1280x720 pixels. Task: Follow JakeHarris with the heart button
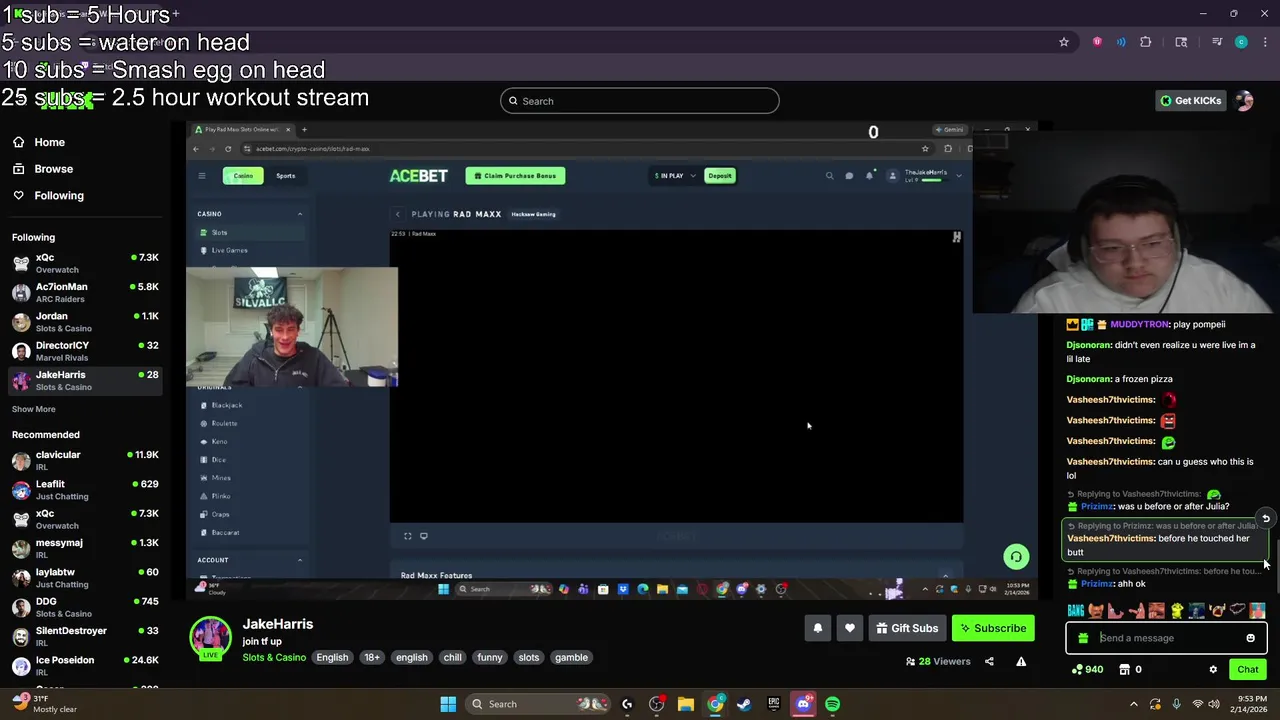pyautogui.click(x=850, y=628)
